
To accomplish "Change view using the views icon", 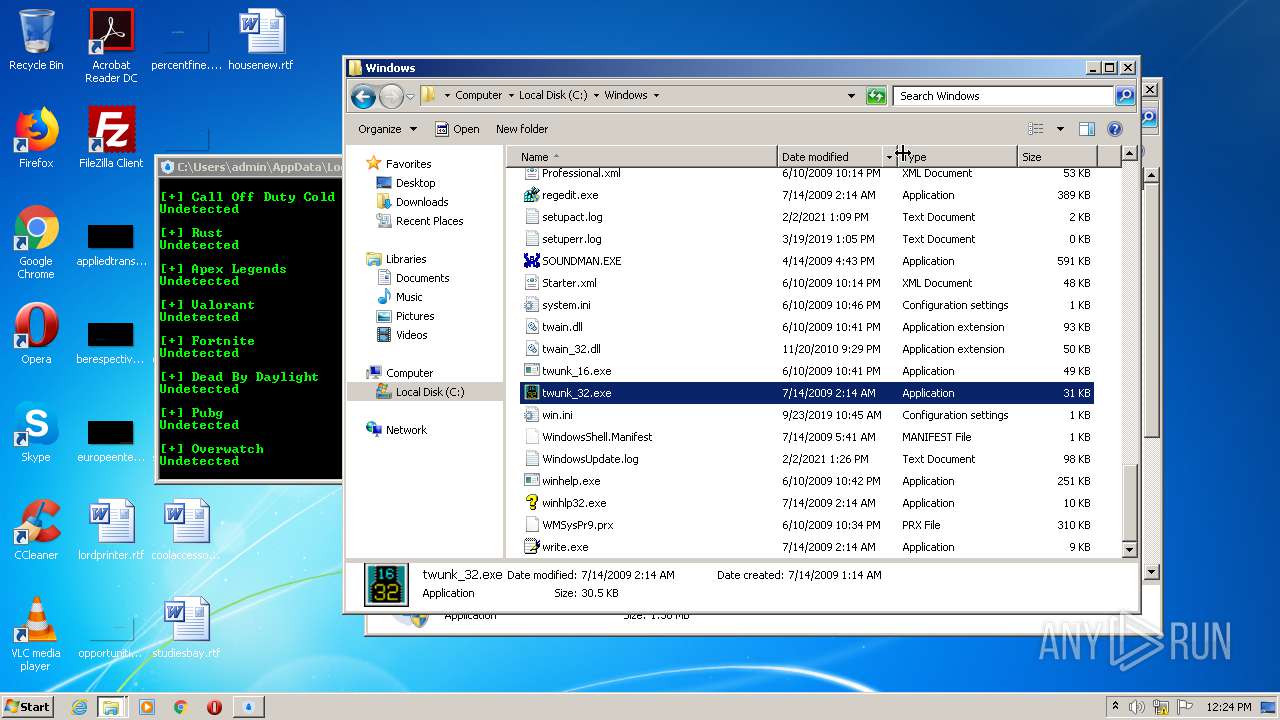I will coord(1036,129).
